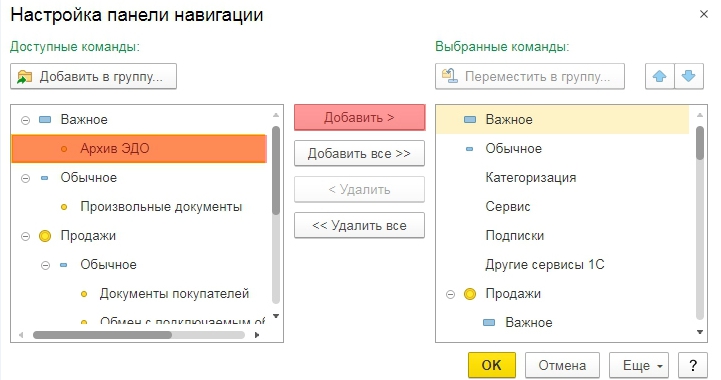Click the Переместить в группу... button
The image size is (721, 380).
pos(530,76)
